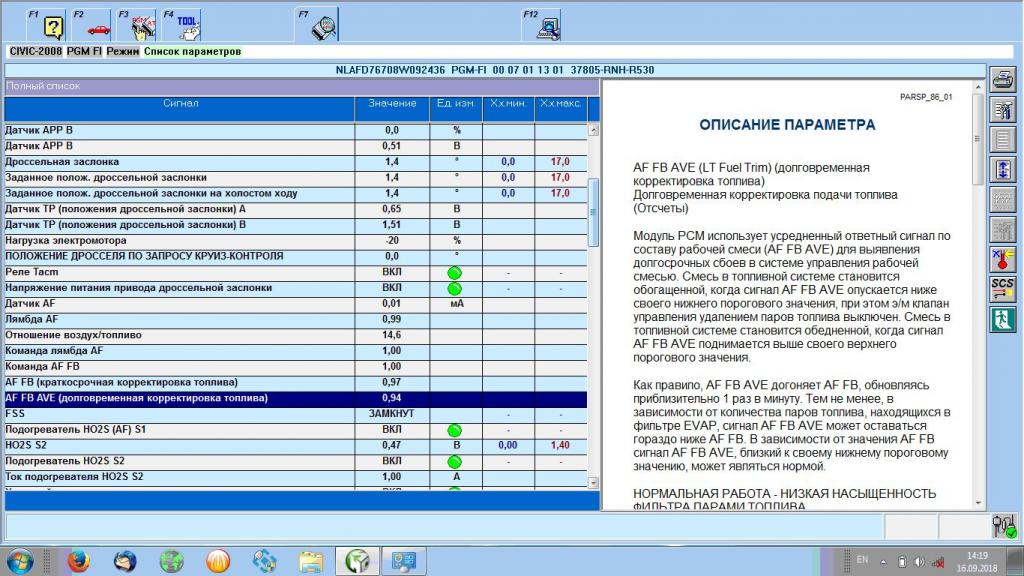Go to CIVIC-2008 breadcrumb

35,52
